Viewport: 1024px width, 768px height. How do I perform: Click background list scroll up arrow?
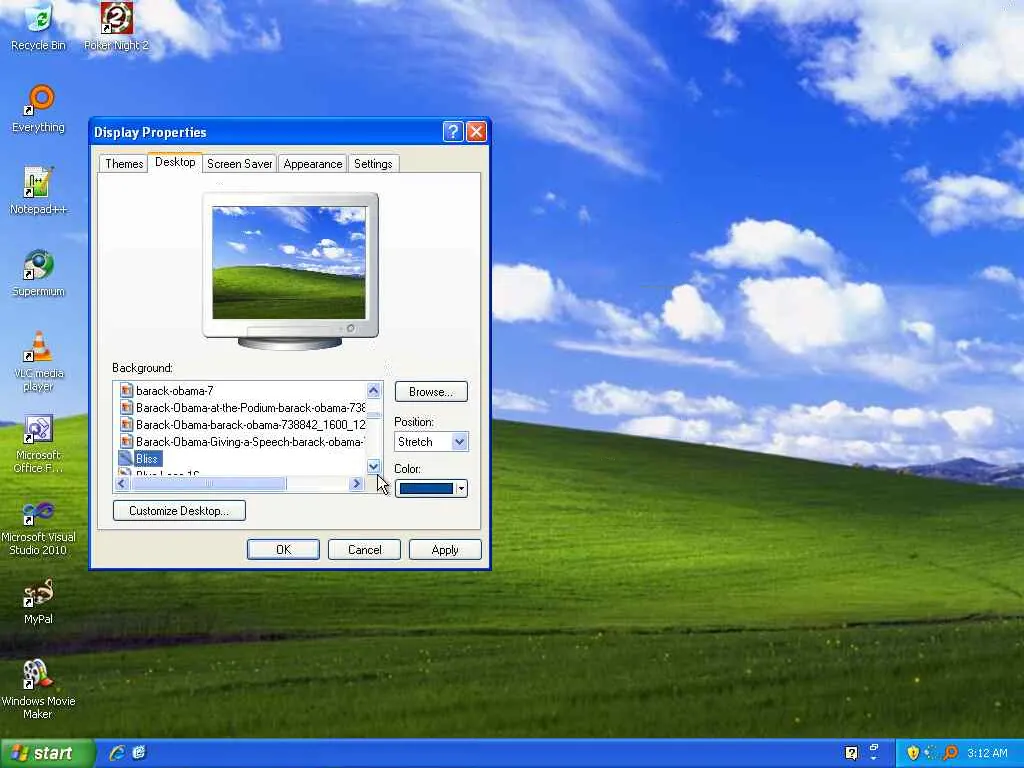(x=374, y=391)
